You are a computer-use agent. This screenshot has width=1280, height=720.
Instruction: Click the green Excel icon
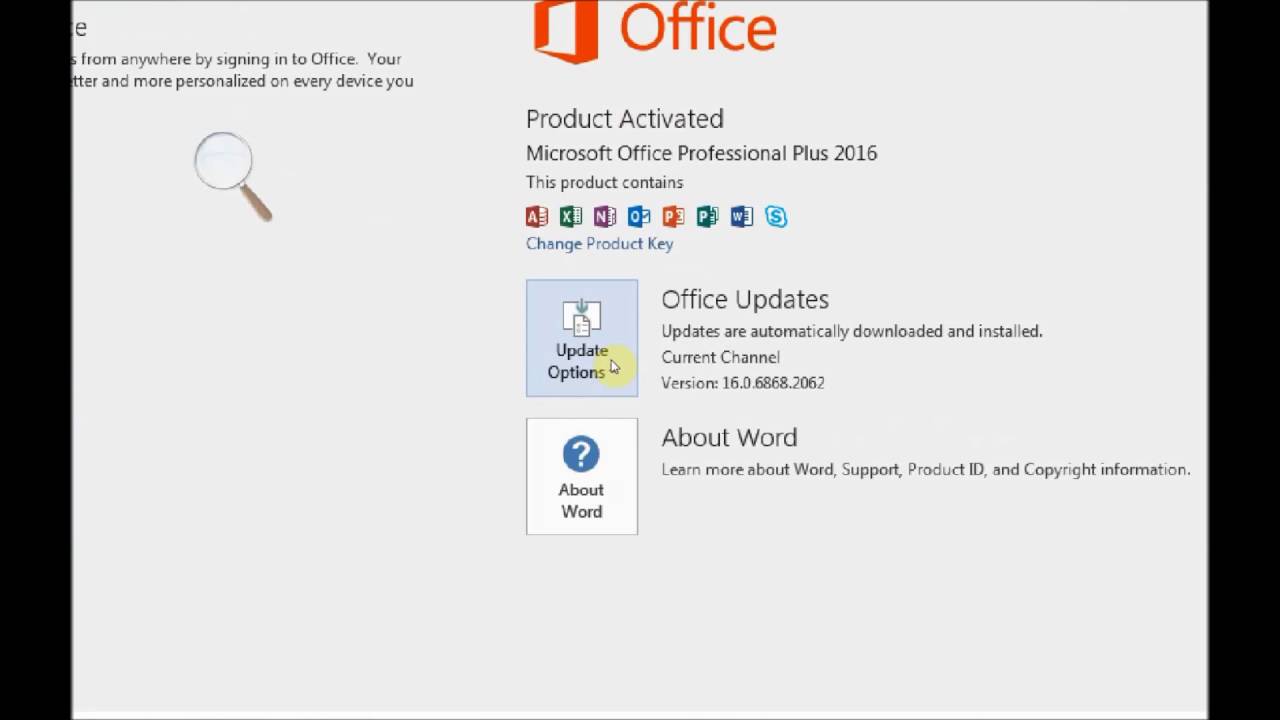(571, 216)
